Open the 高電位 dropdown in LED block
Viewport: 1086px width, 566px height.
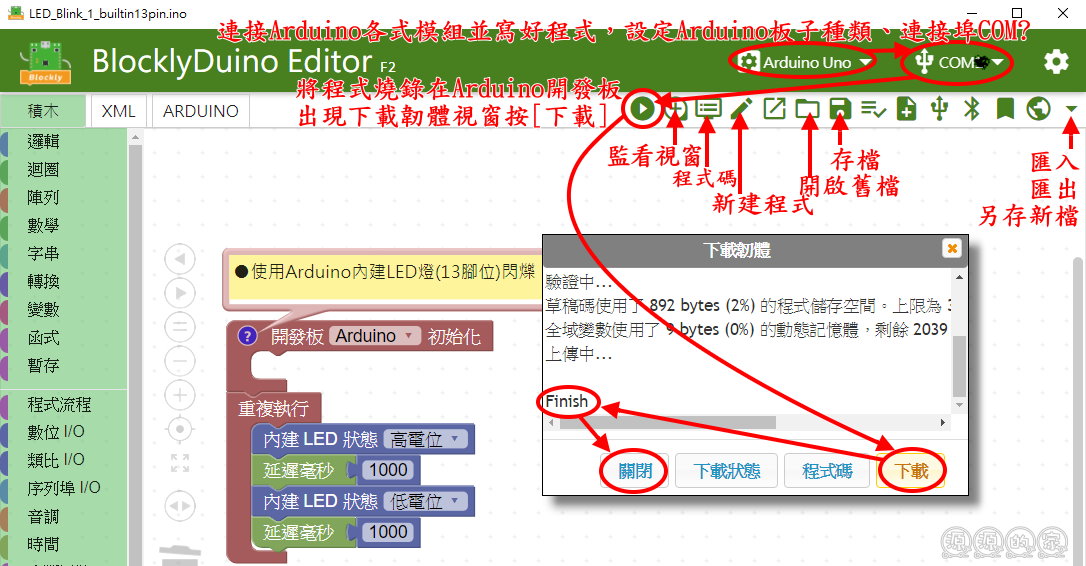click(x=425, y=439)
